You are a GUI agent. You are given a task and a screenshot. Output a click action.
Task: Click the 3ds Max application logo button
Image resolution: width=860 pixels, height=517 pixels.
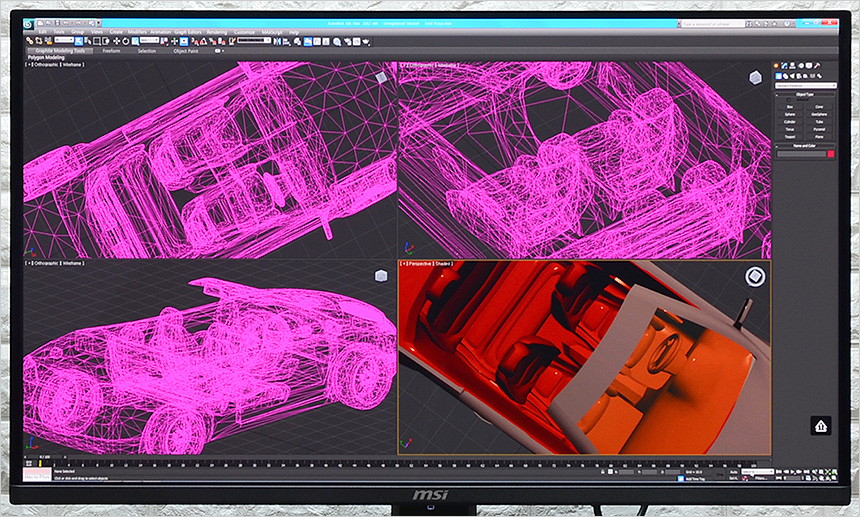(27, 26)
